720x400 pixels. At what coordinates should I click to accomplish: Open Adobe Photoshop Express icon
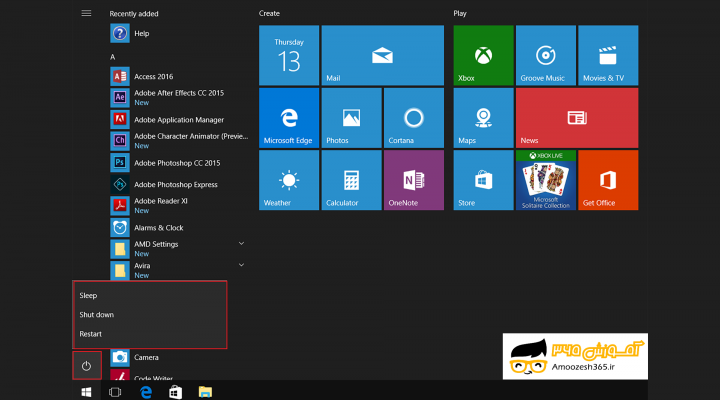[120, 184]
